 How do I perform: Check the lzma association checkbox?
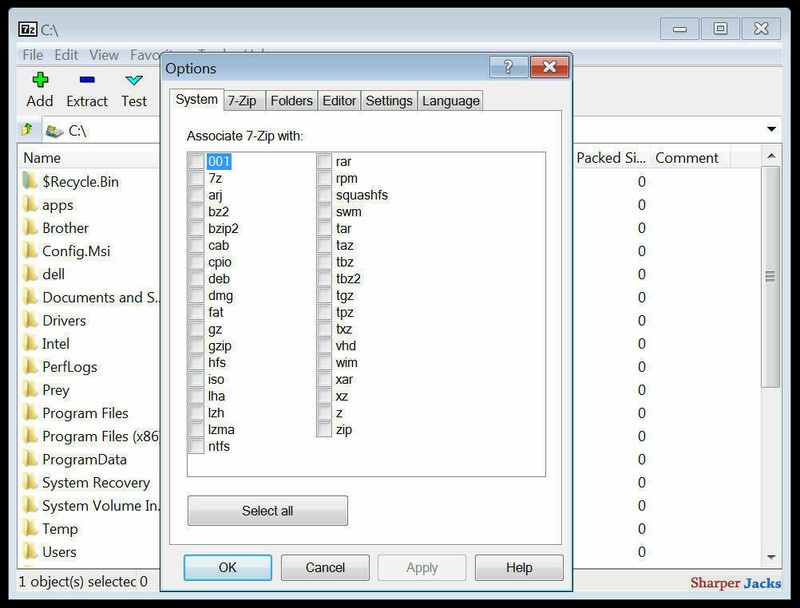click(196, 429)
